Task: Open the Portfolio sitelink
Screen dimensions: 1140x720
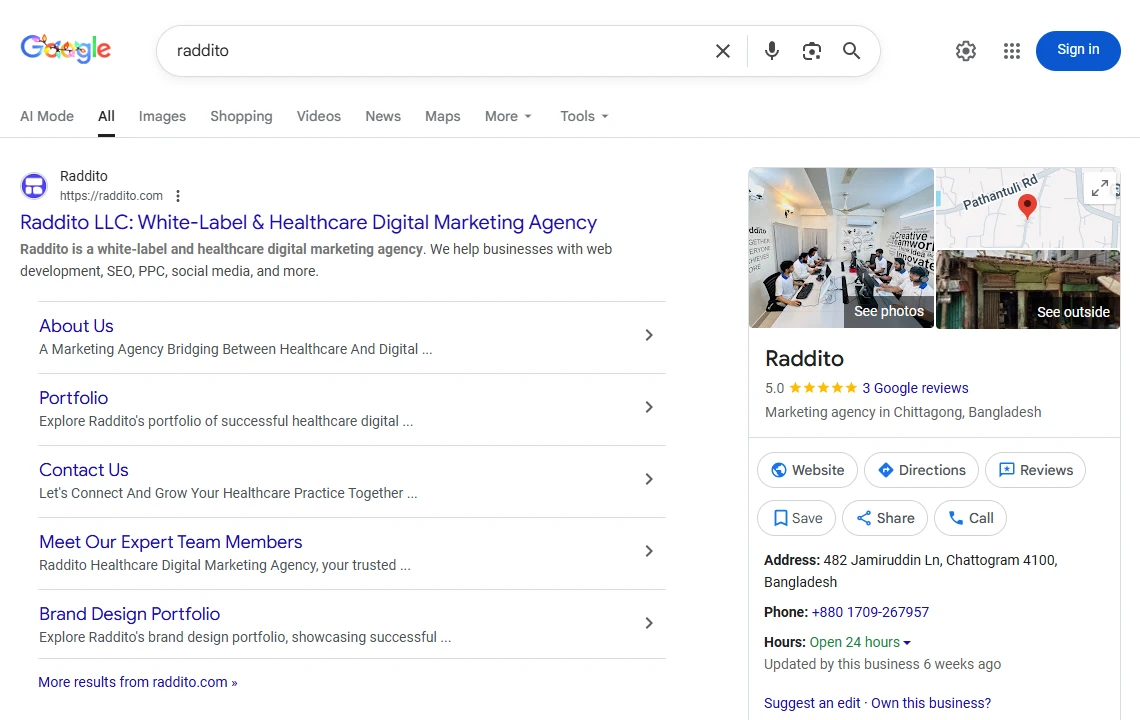Action: (73, 398)
